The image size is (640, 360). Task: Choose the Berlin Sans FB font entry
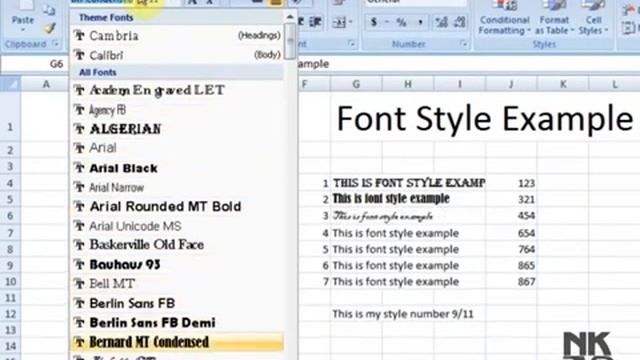click(177, 303)
